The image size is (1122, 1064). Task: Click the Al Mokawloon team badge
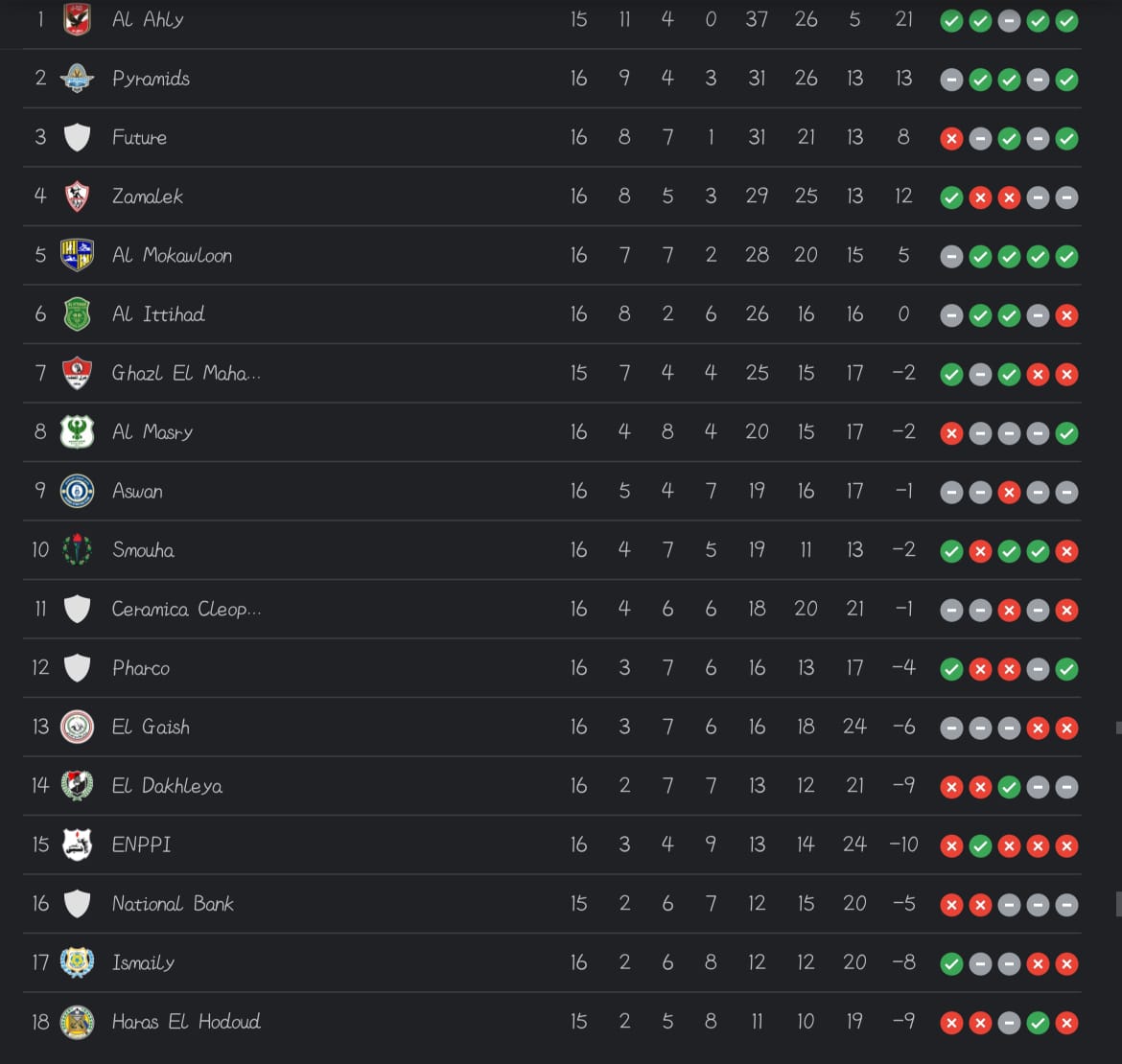click(x=77, y=255)
